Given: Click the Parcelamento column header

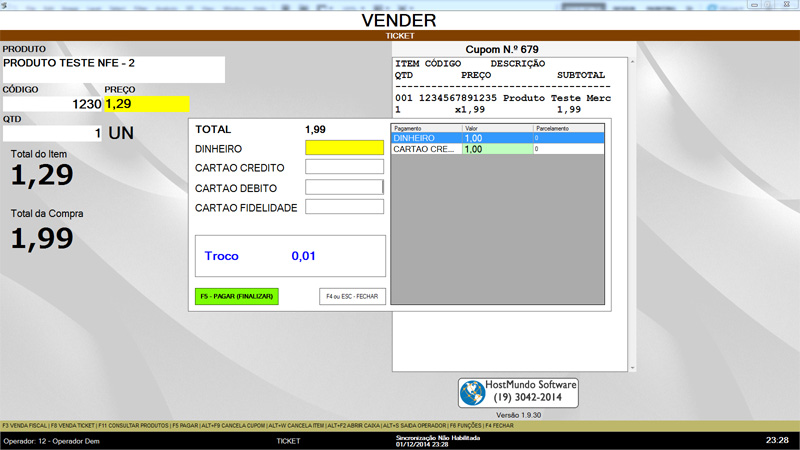Looking at the screenshot, I should click(568, 128).
